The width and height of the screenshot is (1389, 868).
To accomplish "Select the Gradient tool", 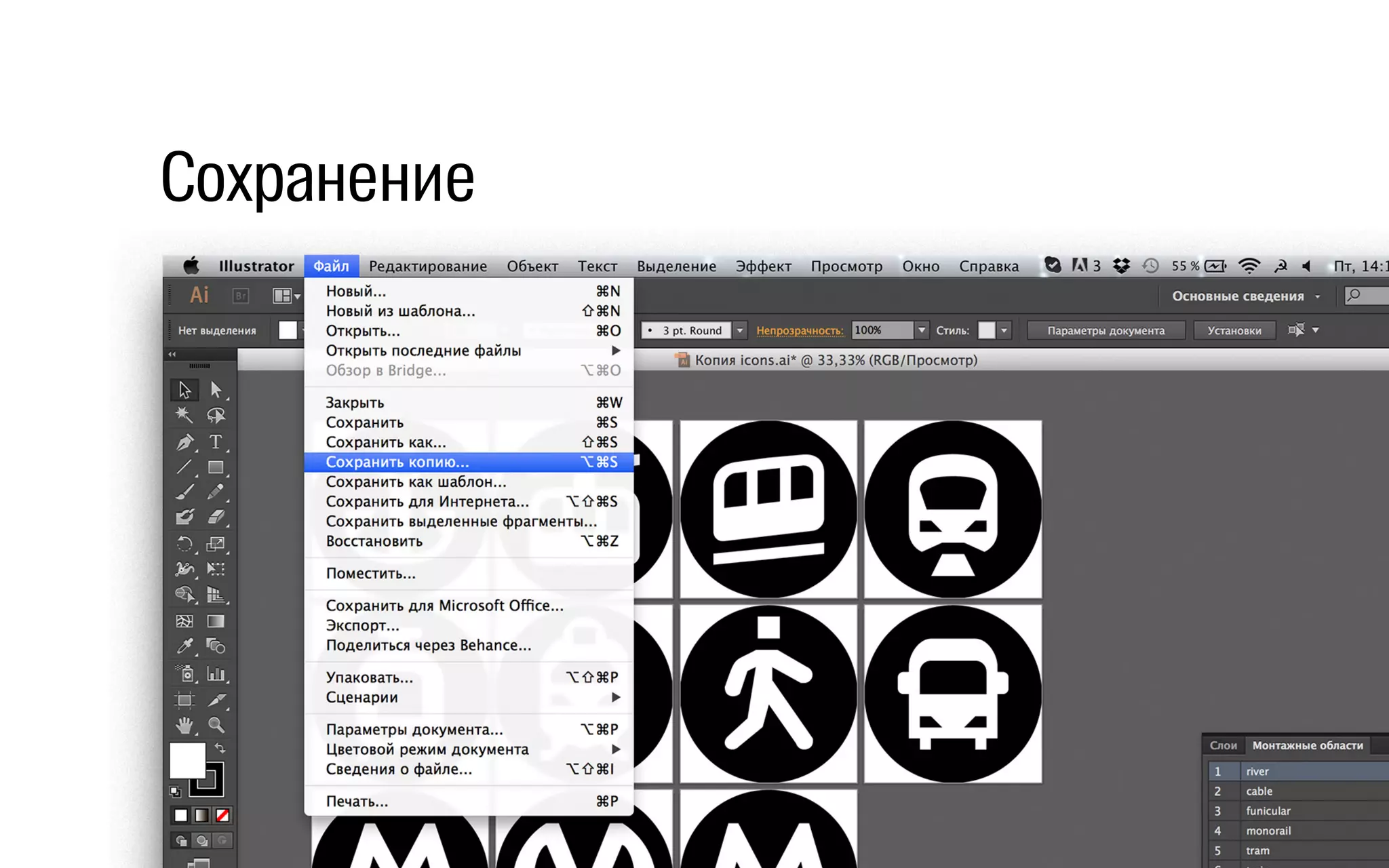I will click(x=216, y=621).
